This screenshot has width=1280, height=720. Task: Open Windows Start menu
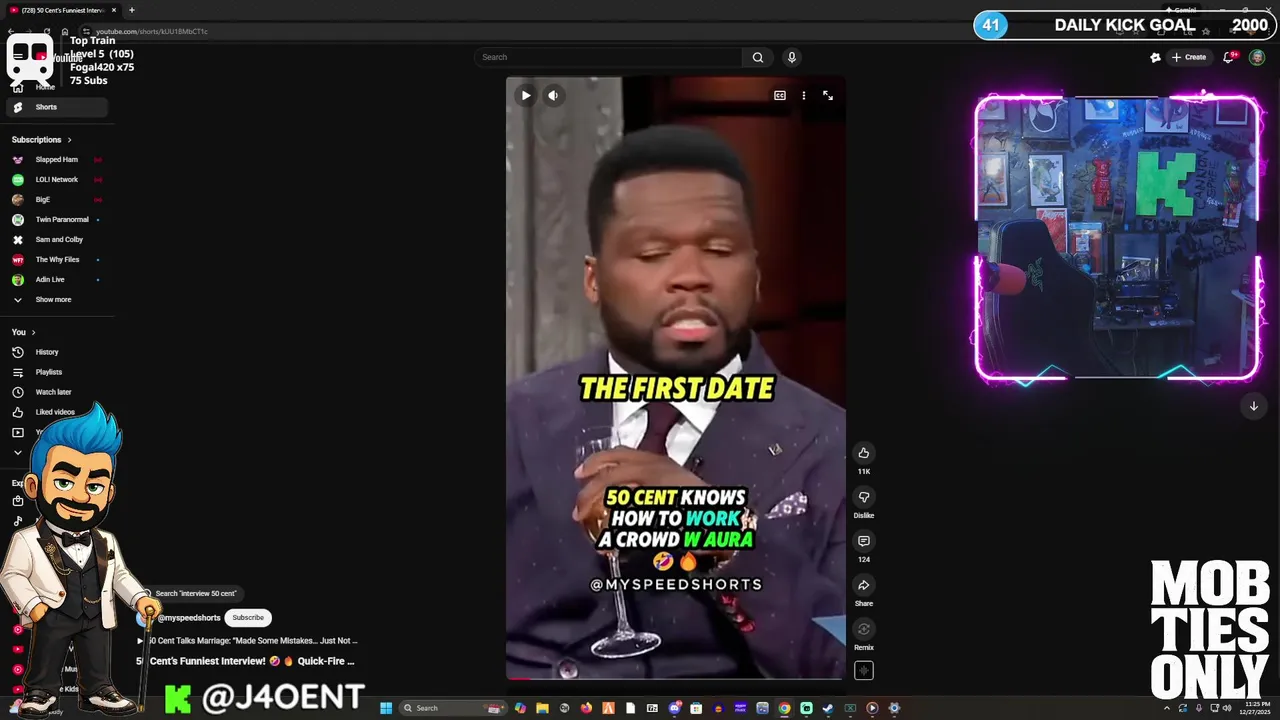pos(386,708)
